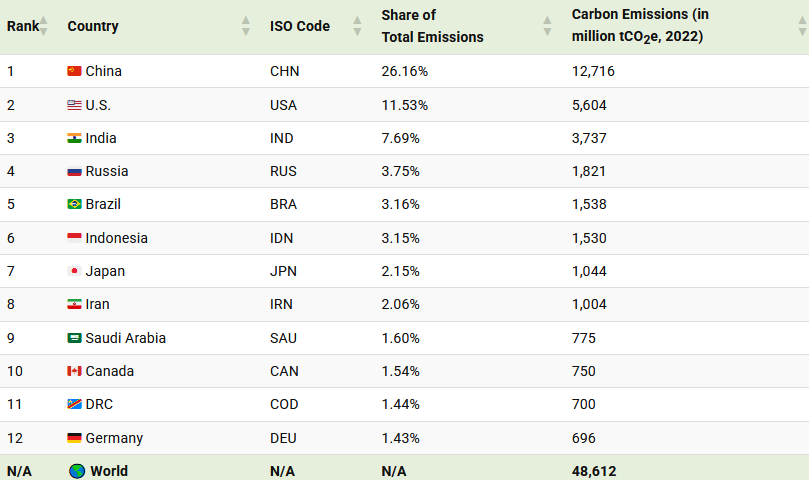Click Iran's ISO code IRN
809x480 pixels.
283,304
